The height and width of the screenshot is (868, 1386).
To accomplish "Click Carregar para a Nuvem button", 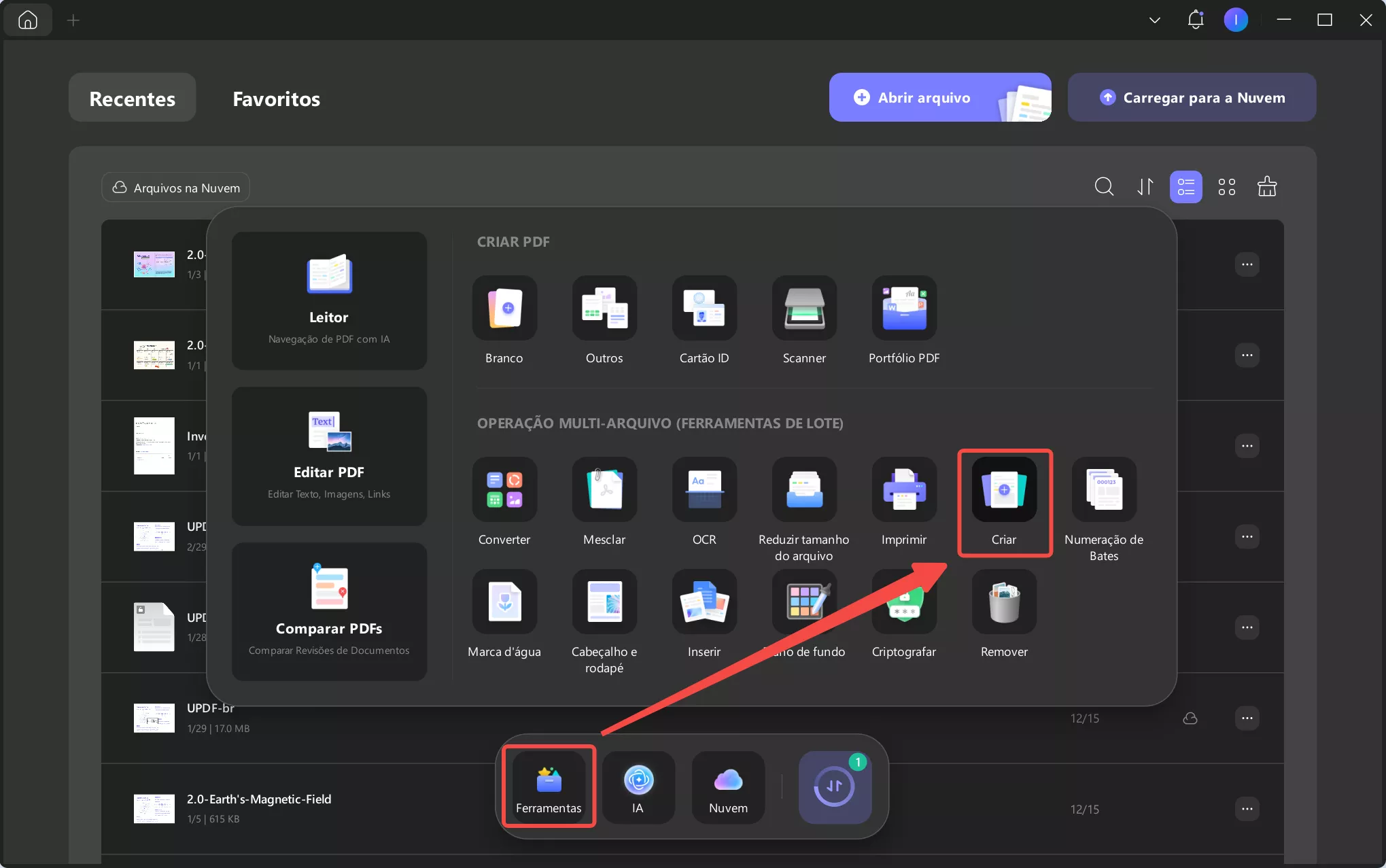I will (1191, 98).
